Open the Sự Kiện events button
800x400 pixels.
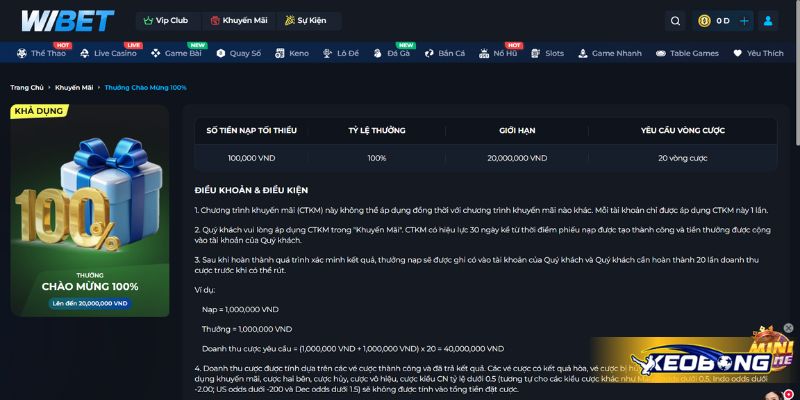click(306, 21)
